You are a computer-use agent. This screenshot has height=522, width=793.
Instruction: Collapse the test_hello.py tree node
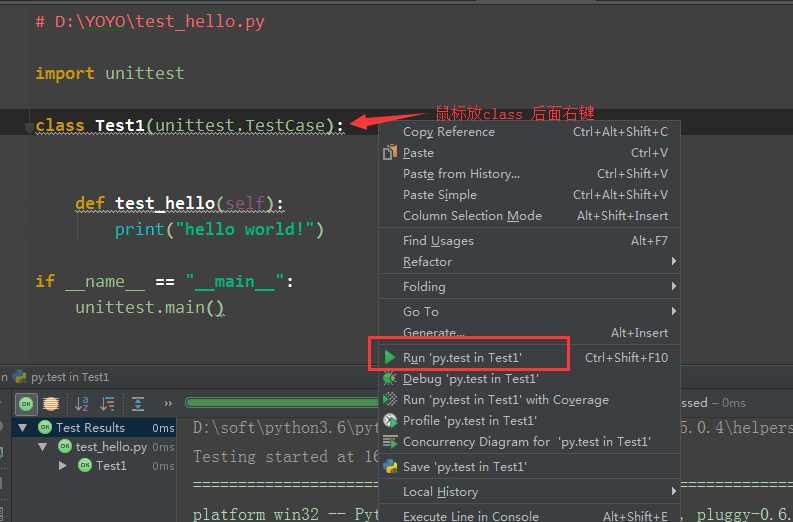[x=42, y=447]
